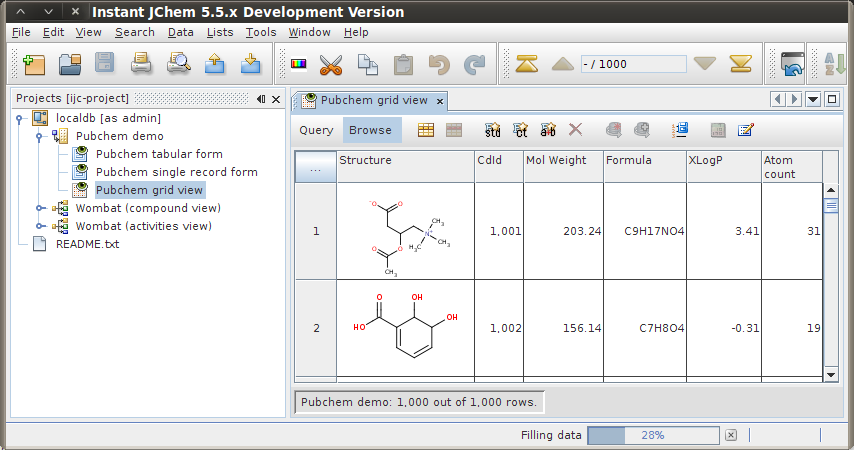Expand Wombat (activities view) node
This screenshot has height=450, width=854.
click(x=40, y=226)
